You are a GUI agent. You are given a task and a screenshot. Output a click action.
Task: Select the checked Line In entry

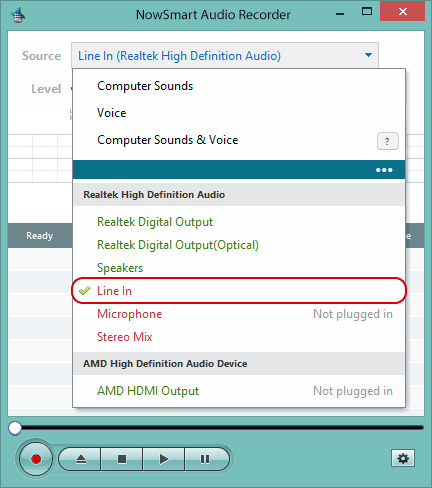(x=239, y=291)
